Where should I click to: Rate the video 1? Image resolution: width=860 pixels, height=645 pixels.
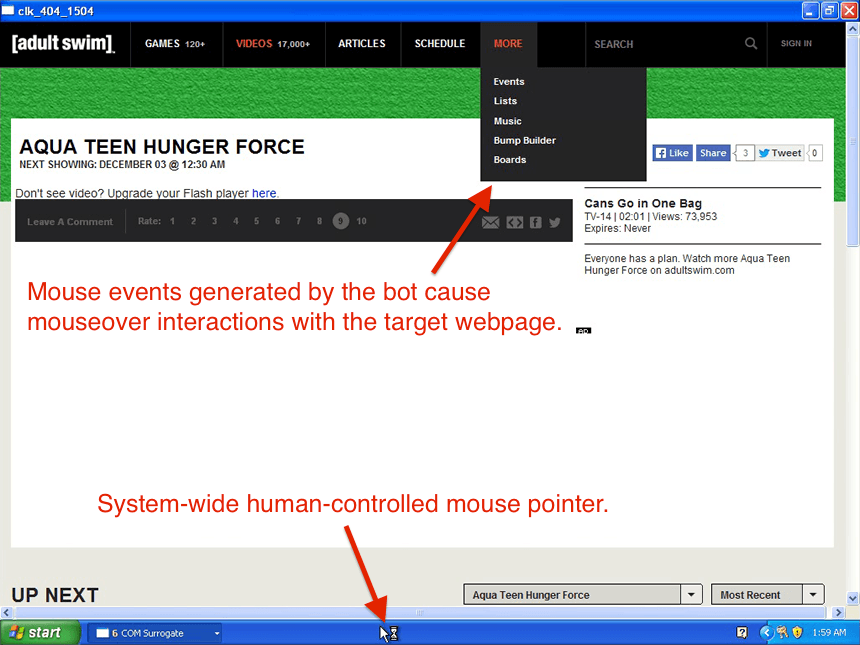[172, 221]
